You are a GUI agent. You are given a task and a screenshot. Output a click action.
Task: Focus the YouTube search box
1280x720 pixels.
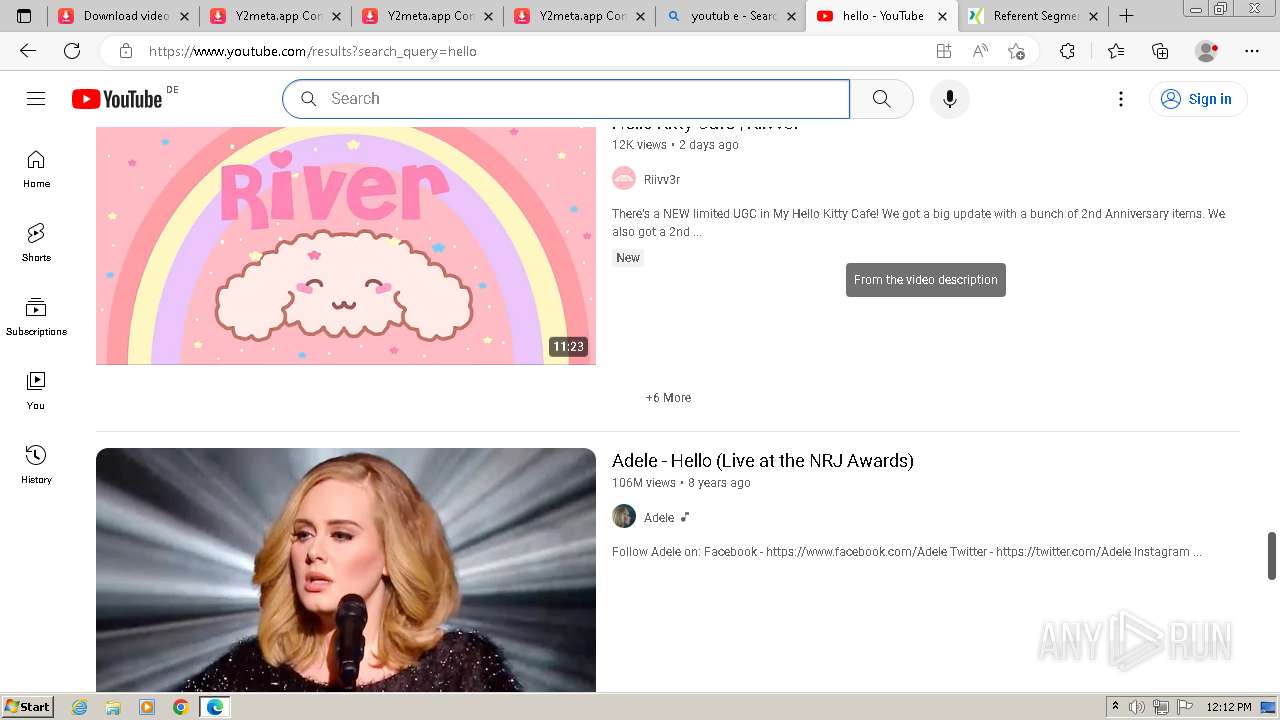click(x=566, y=98)
